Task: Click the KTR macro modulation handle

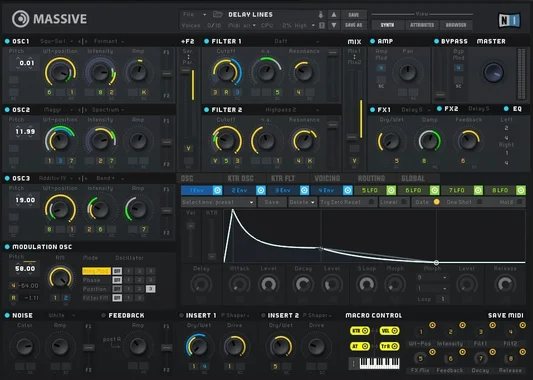Action: (x=360, y=331)
